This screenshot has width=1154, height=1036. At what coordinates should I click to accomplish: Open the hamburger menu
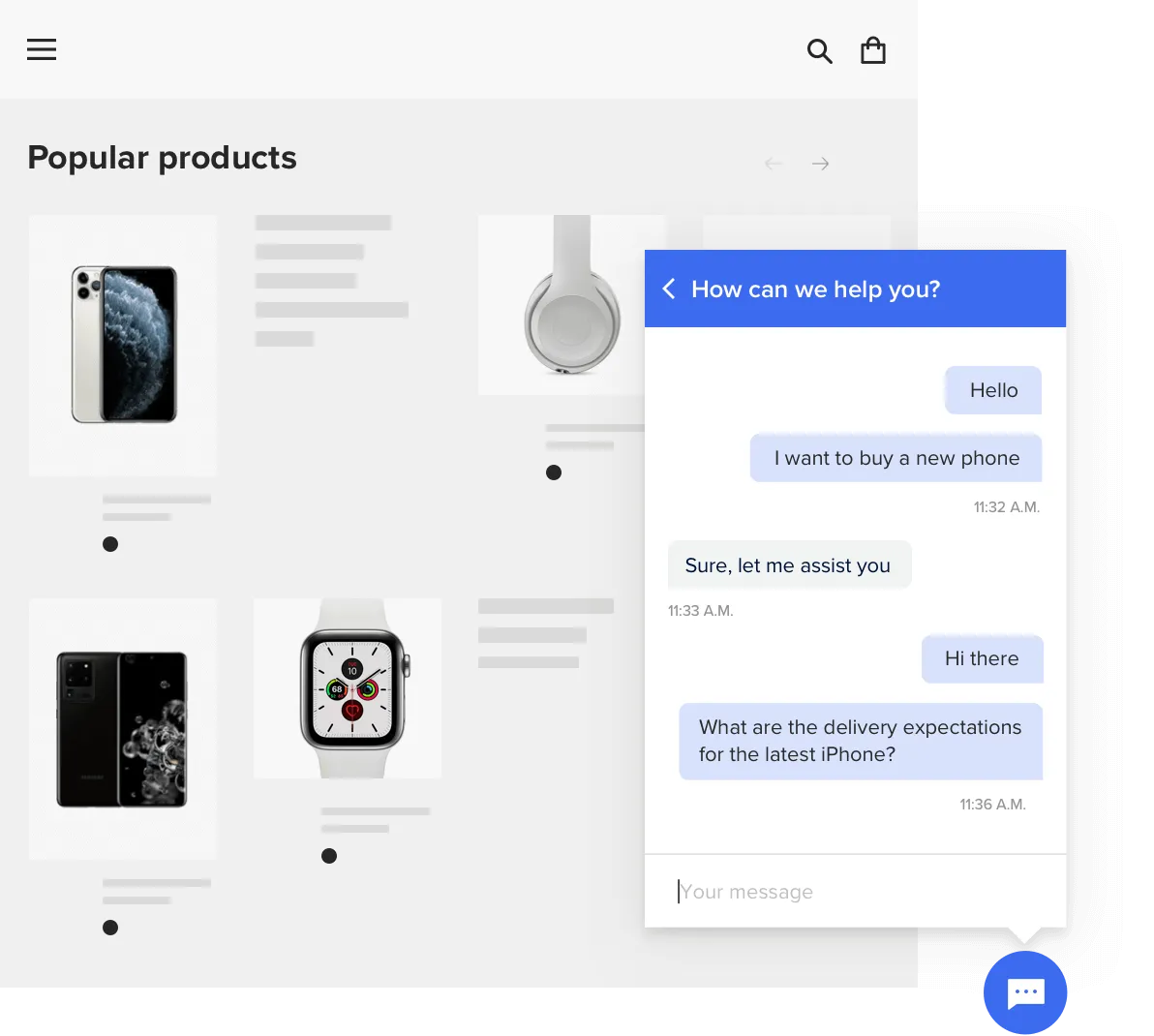(x=42, y=49)
